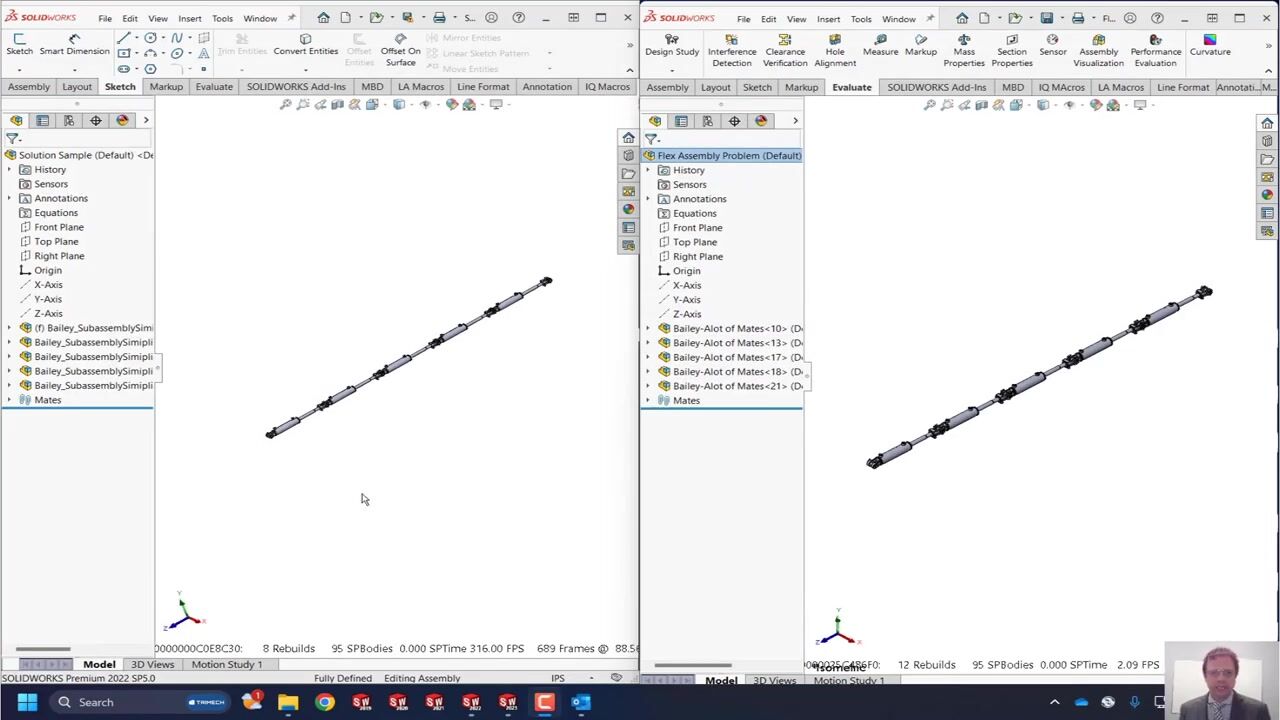
Task: Pin the left window's menu bar
Action: [291, 18]
